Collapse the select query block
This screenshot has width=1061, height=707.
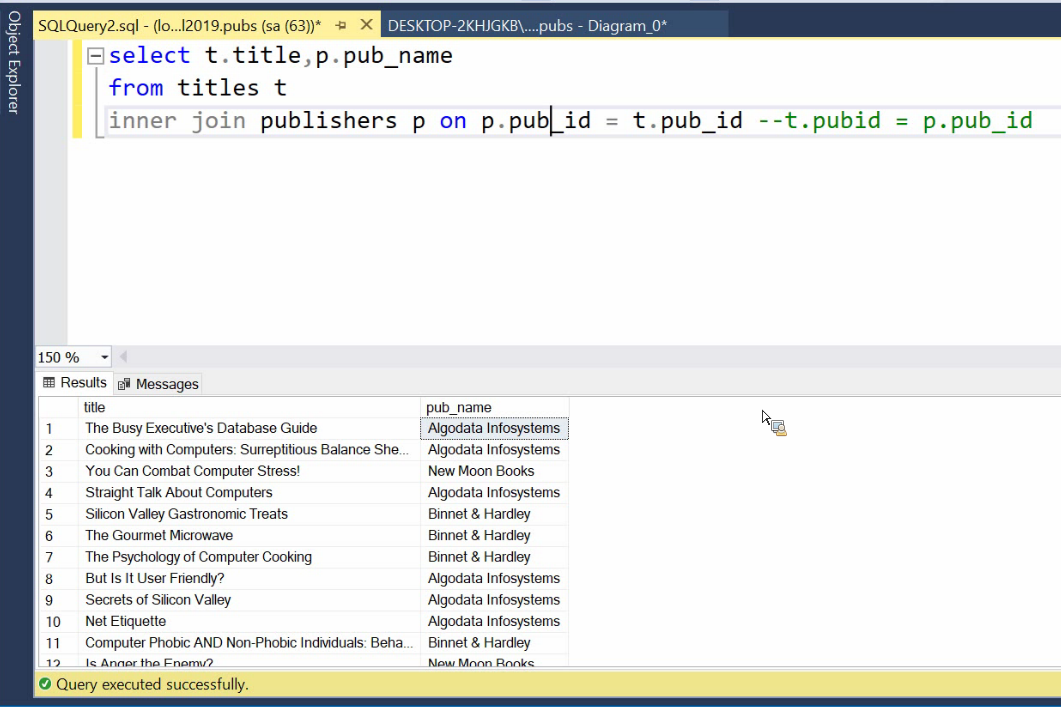96,55
